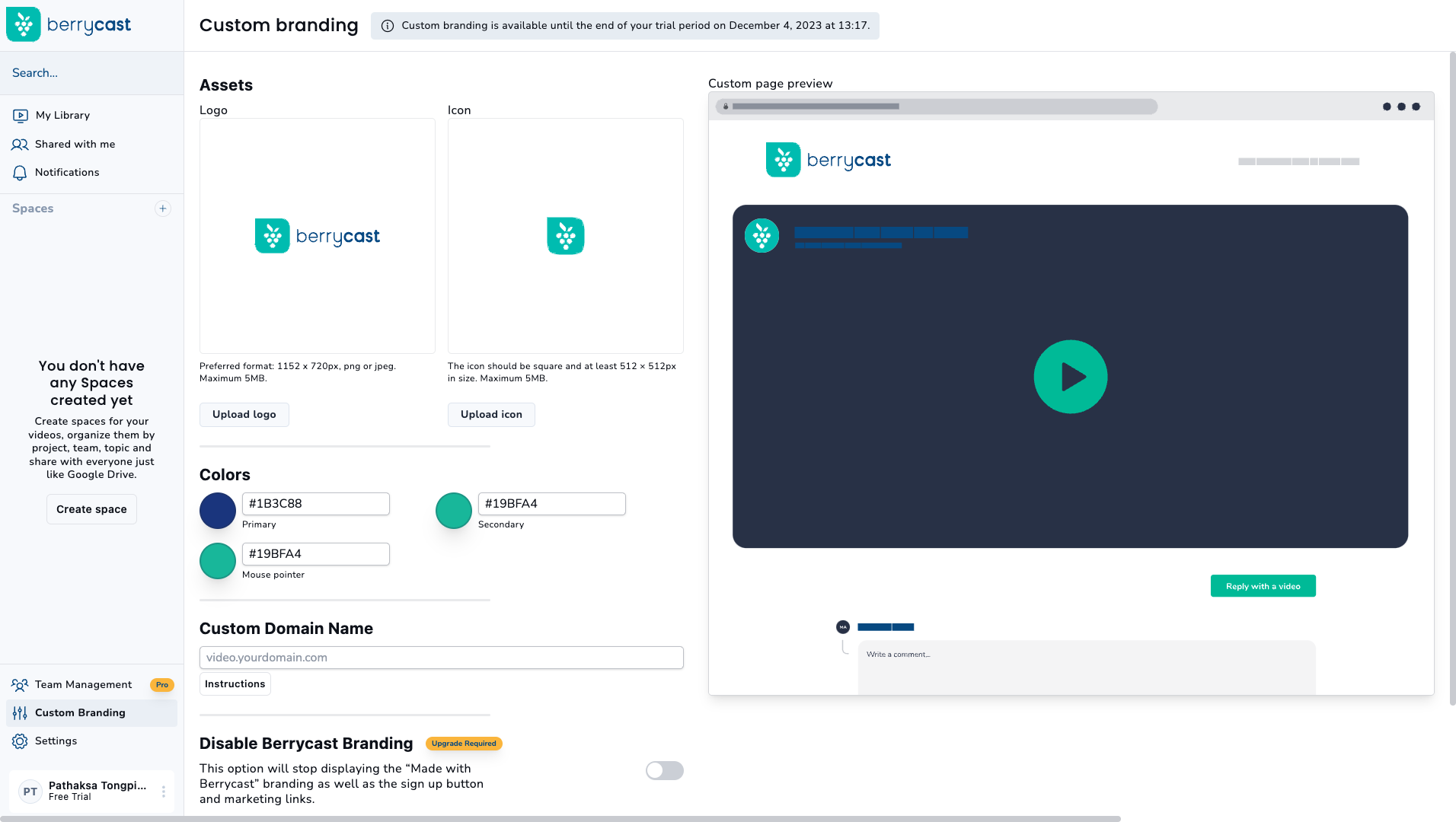The image size is (1456, 822).
Task: Open the Primary color swatch picker
Action: point(218,511)
